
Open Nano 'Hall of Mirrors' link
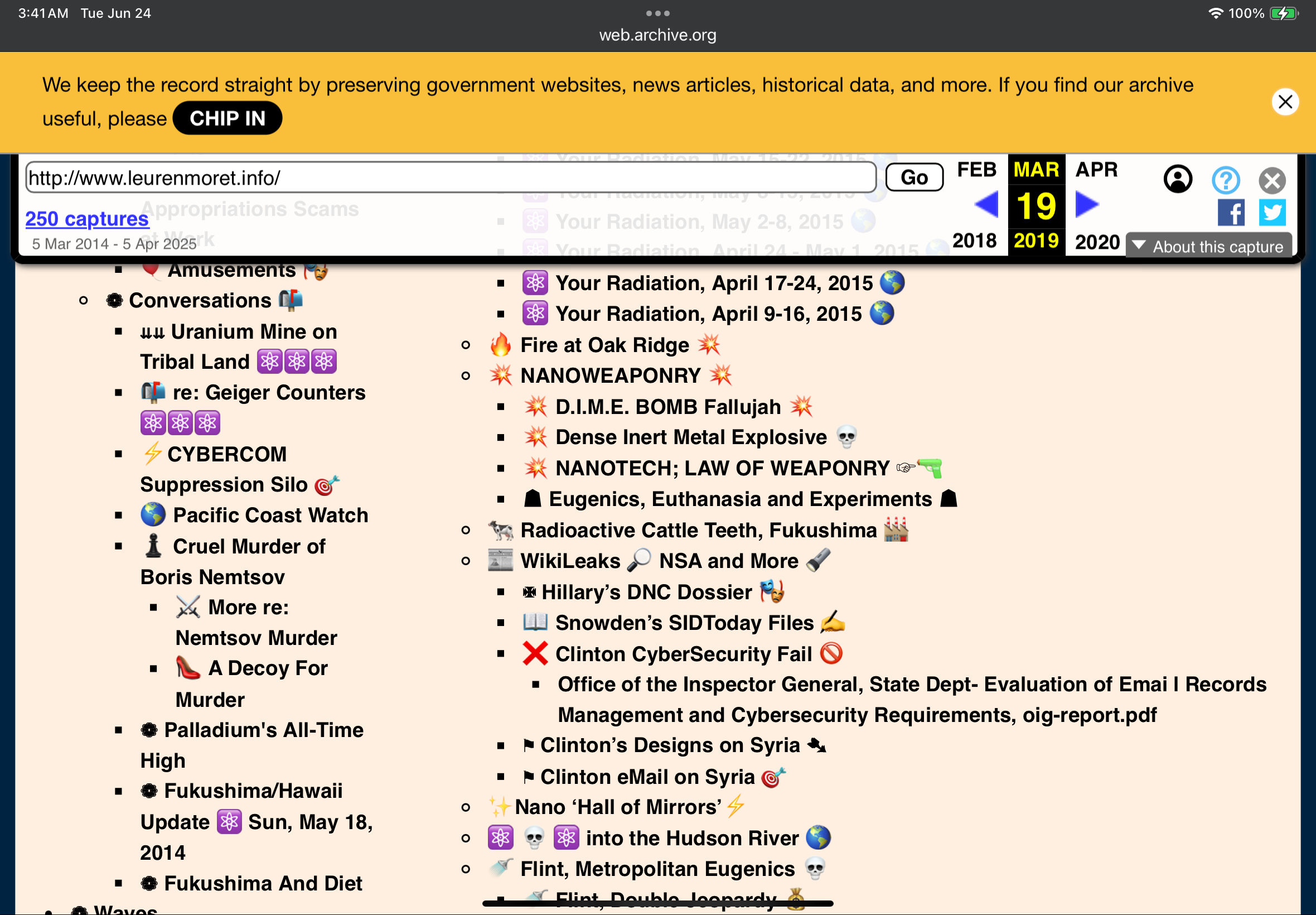coord(617,807)
